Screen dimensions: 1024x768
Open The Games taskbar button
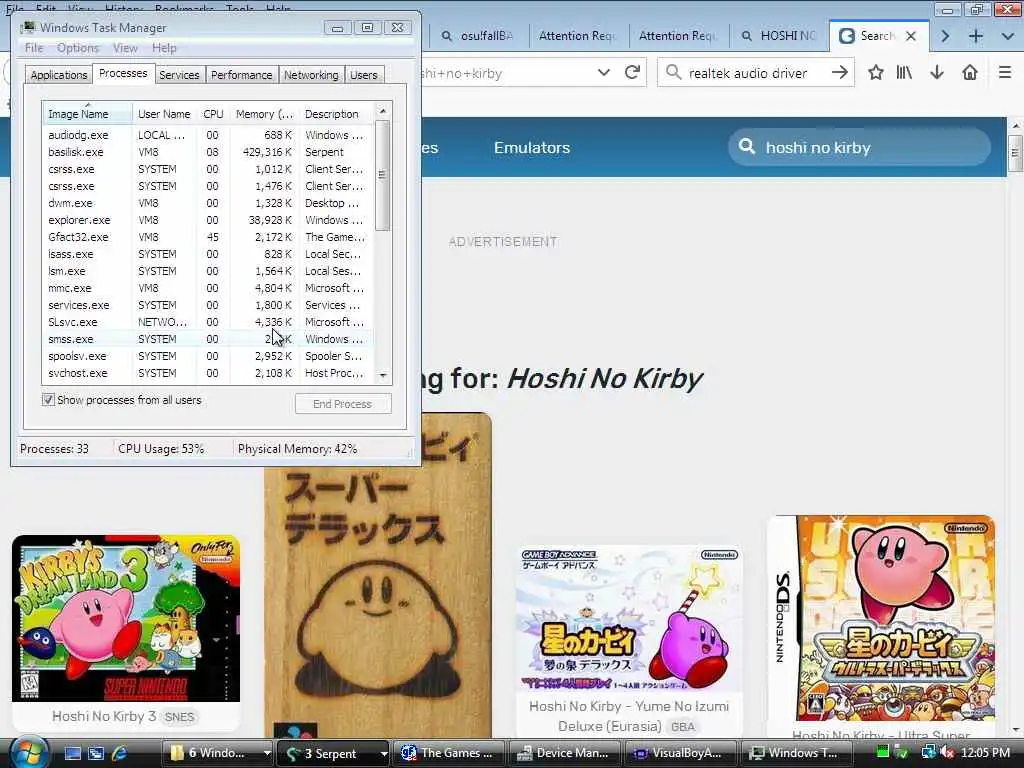[449, 753]
